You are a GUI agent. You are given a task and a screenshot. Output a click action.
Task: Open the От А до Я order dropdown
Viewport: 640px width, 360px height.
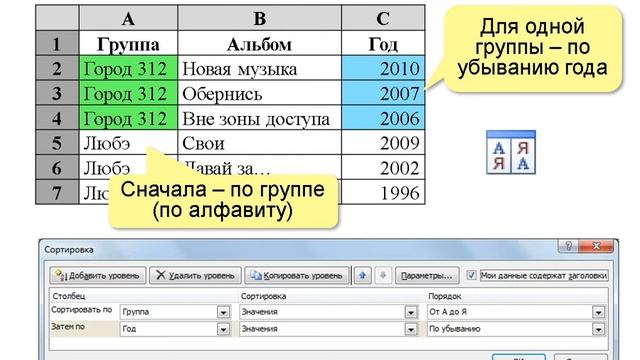[x=598, y=312]
